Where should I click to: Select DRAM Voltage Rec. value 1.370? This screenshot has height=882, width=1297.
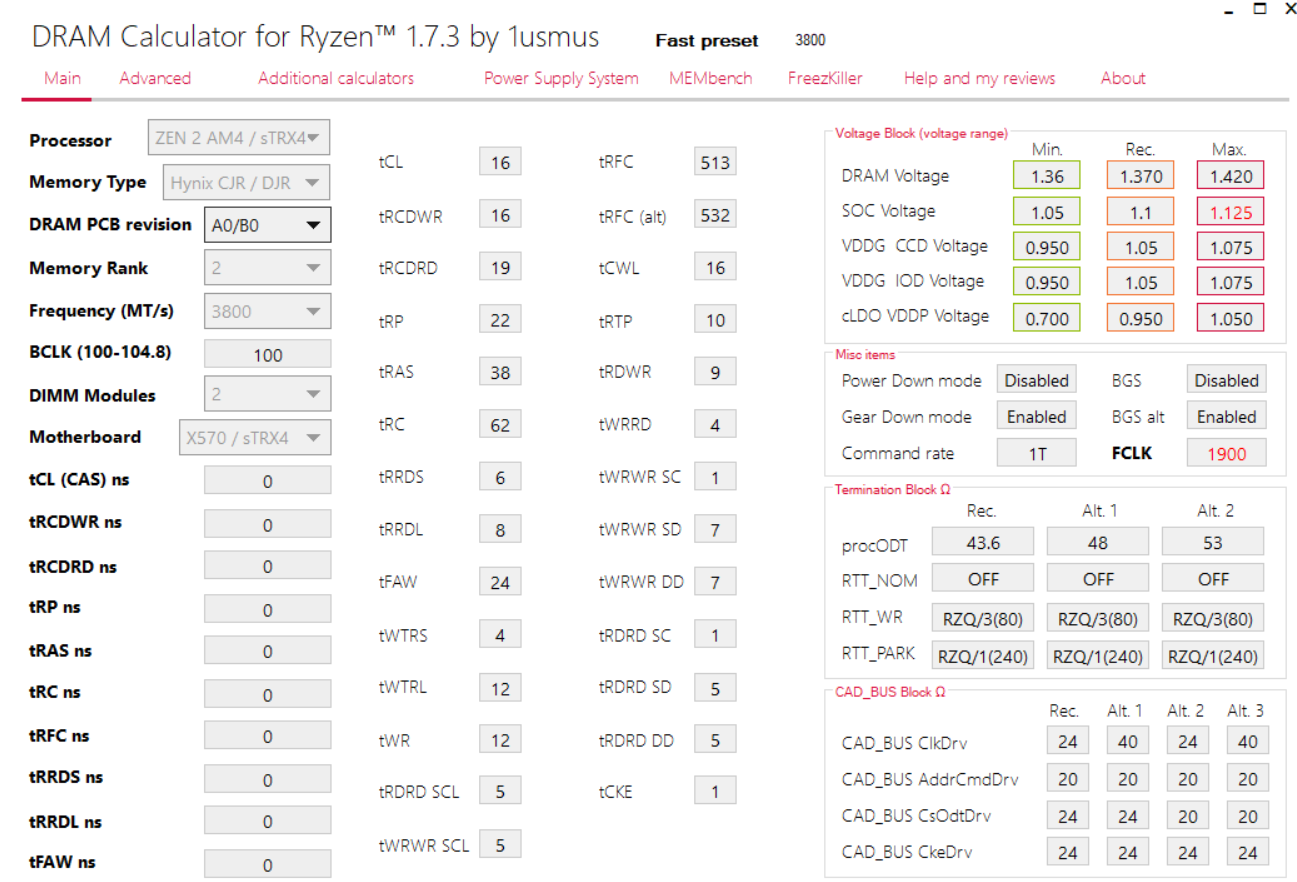click(1140, 176)
